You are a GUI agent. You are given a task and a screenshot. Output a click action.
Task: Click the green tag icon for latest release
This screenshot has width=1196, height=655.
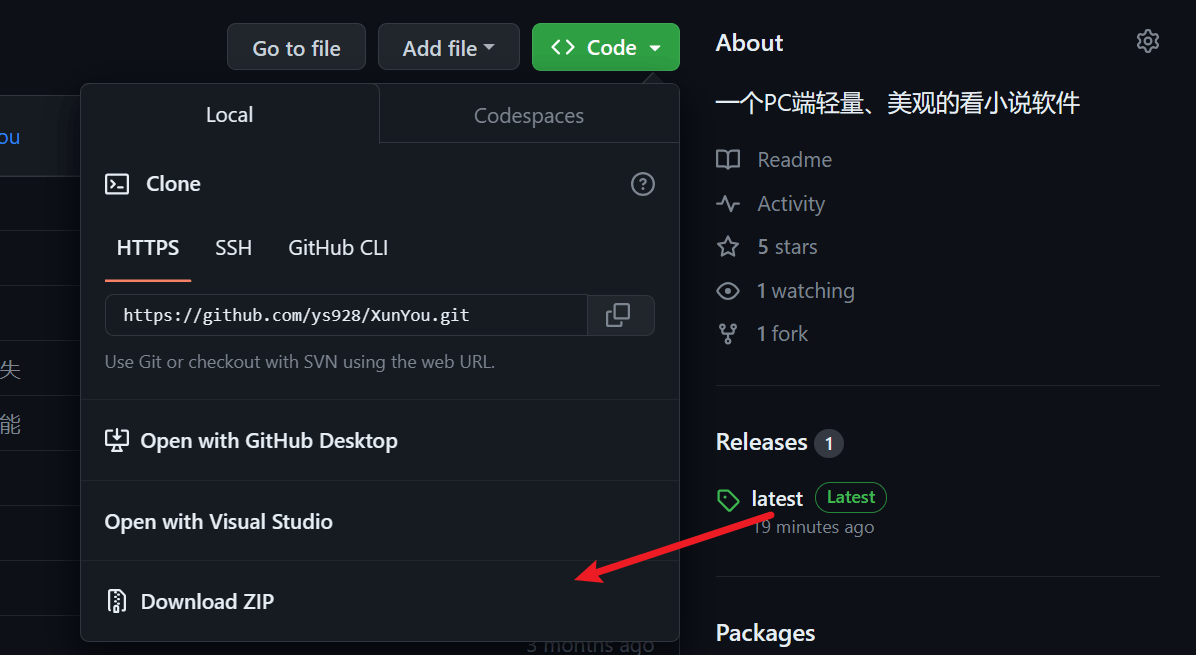(x=728, y=499)
